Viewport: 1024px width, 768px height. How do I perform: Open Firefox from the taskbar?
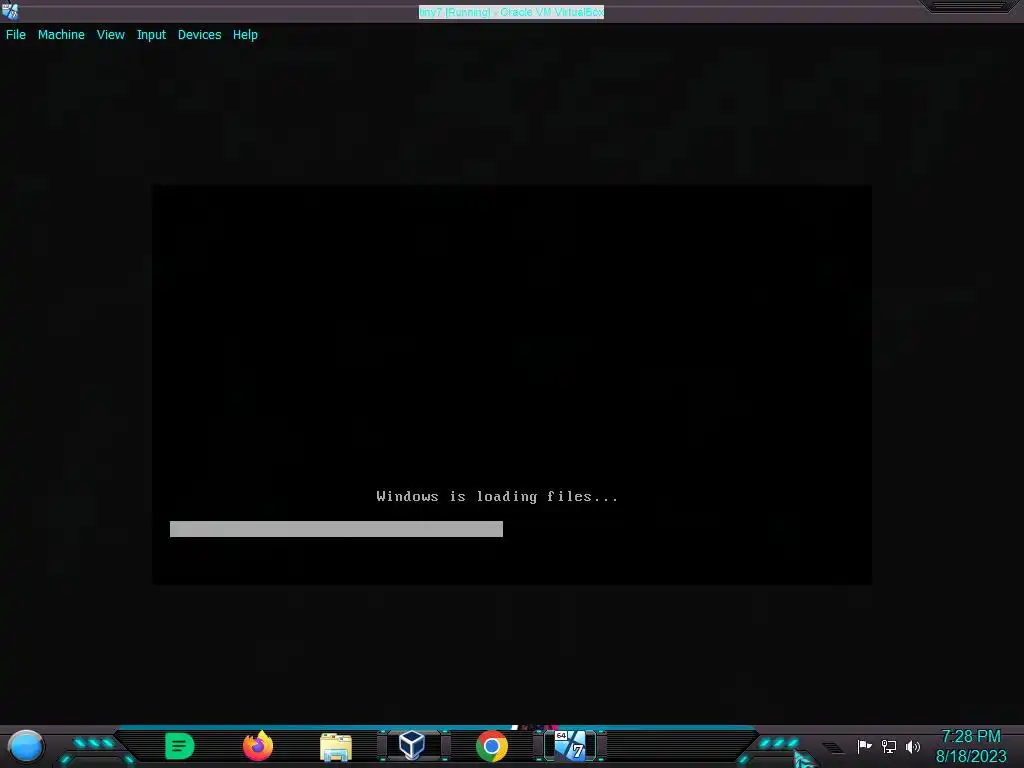coord(258,746)
